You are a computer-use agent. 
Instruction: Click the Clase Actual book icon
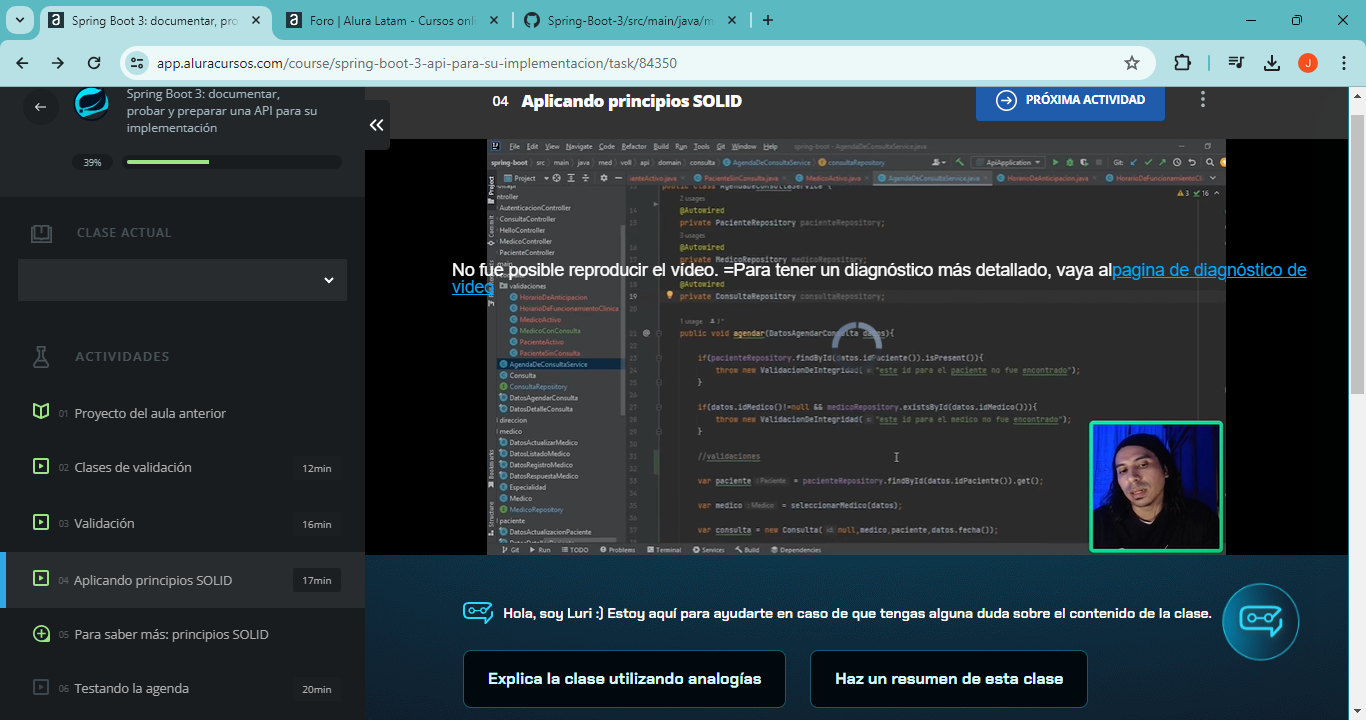coord(41,233)
